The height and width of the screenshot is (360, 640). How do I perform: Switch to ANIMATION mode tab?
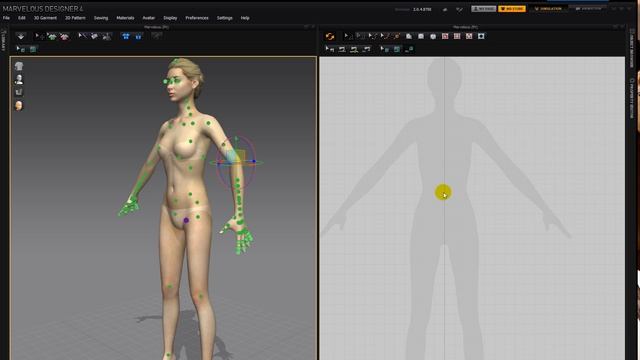(x=589, y=9)
